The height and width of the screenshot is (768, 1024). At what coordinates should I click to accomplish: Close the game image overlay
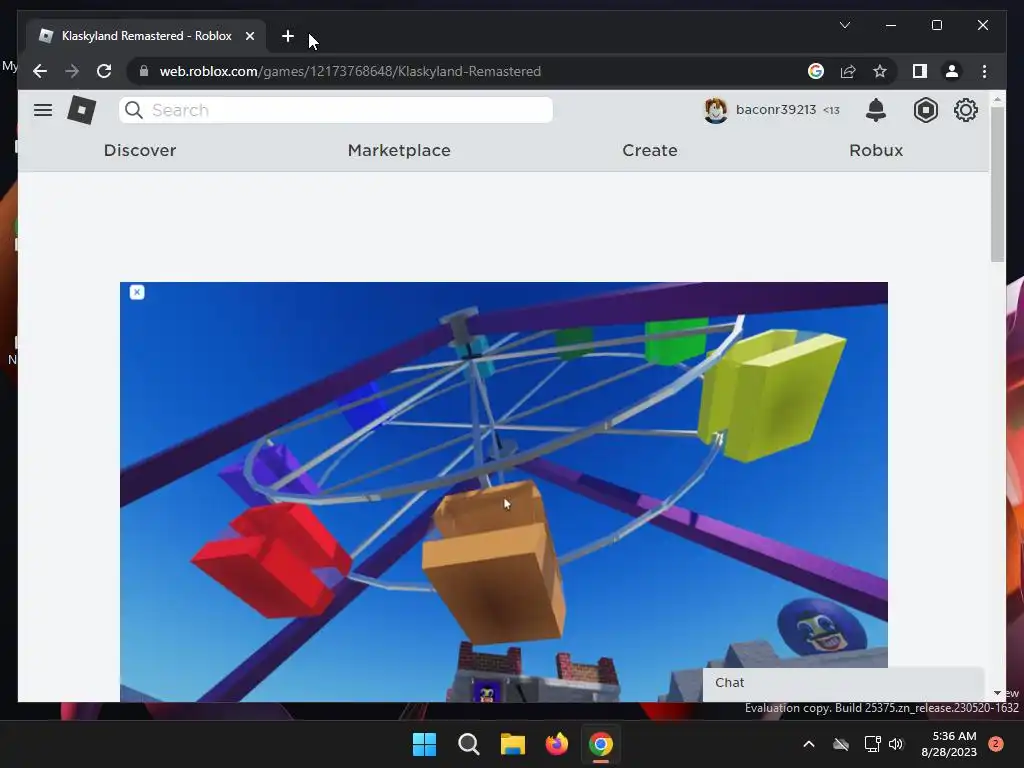136,292
